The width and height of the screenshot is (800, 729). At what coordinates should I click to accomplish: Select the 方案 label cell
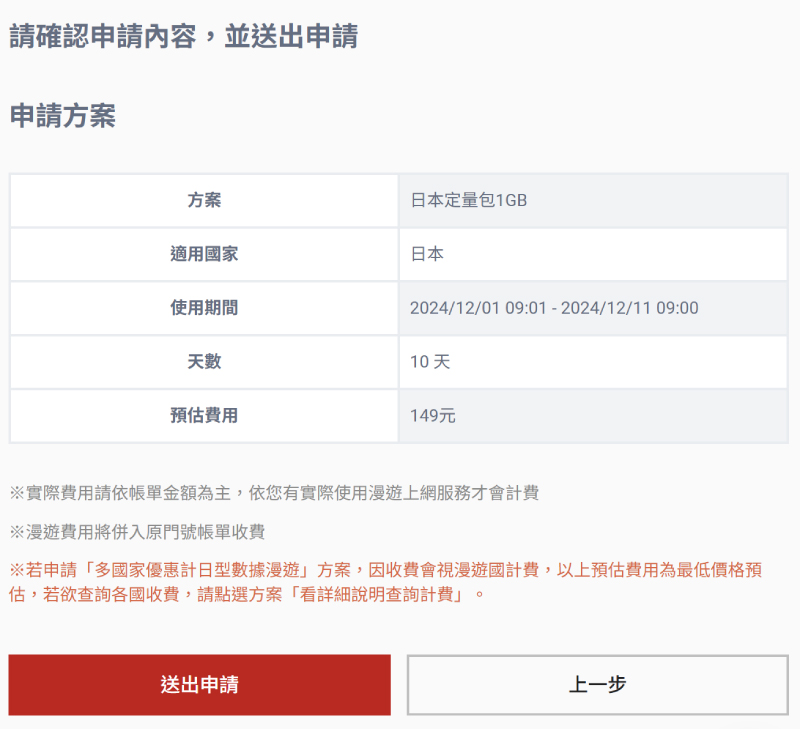[204, 200]
